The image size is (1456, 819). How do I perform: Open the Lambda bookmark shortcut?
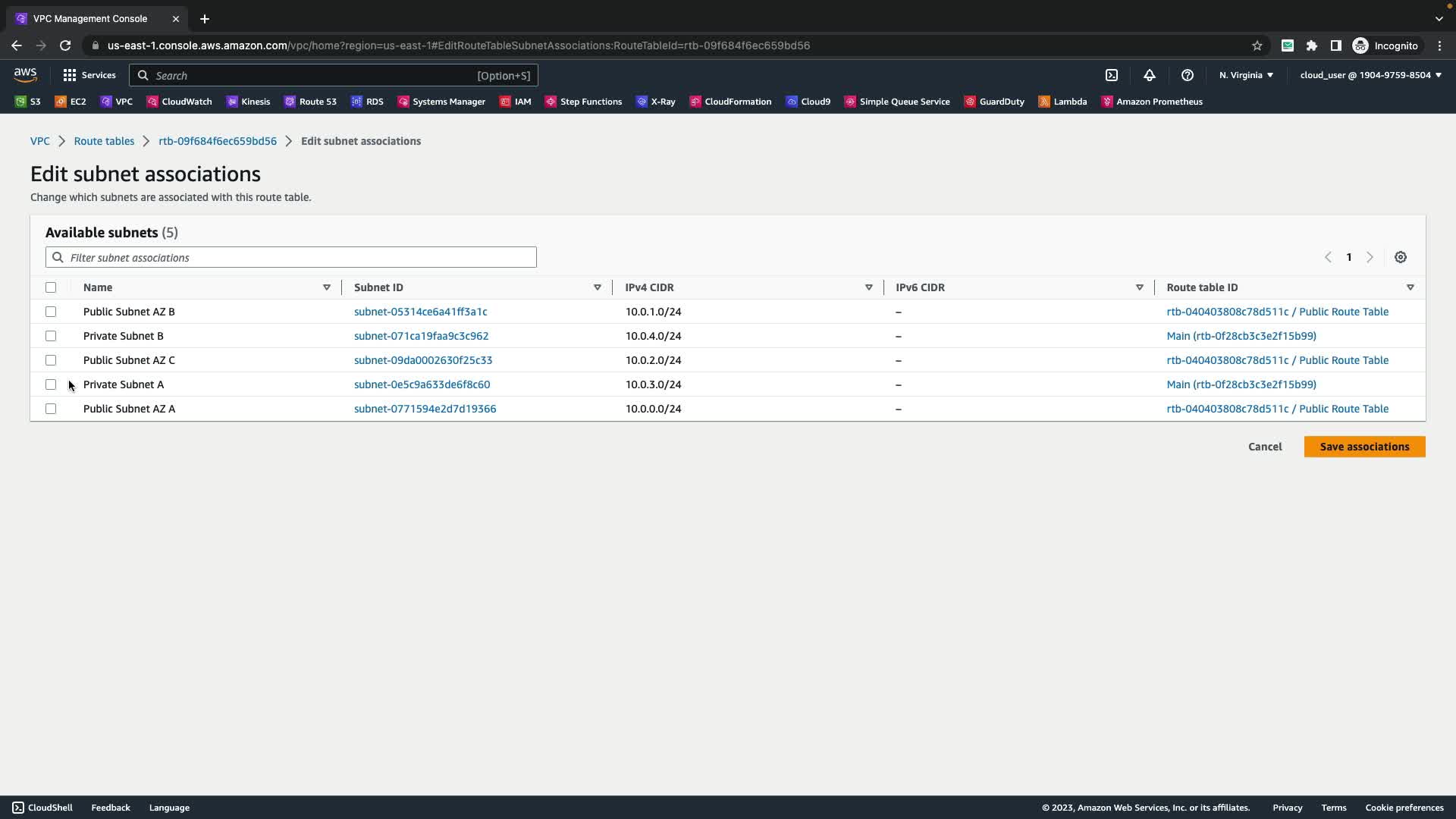click(1062, 102)
